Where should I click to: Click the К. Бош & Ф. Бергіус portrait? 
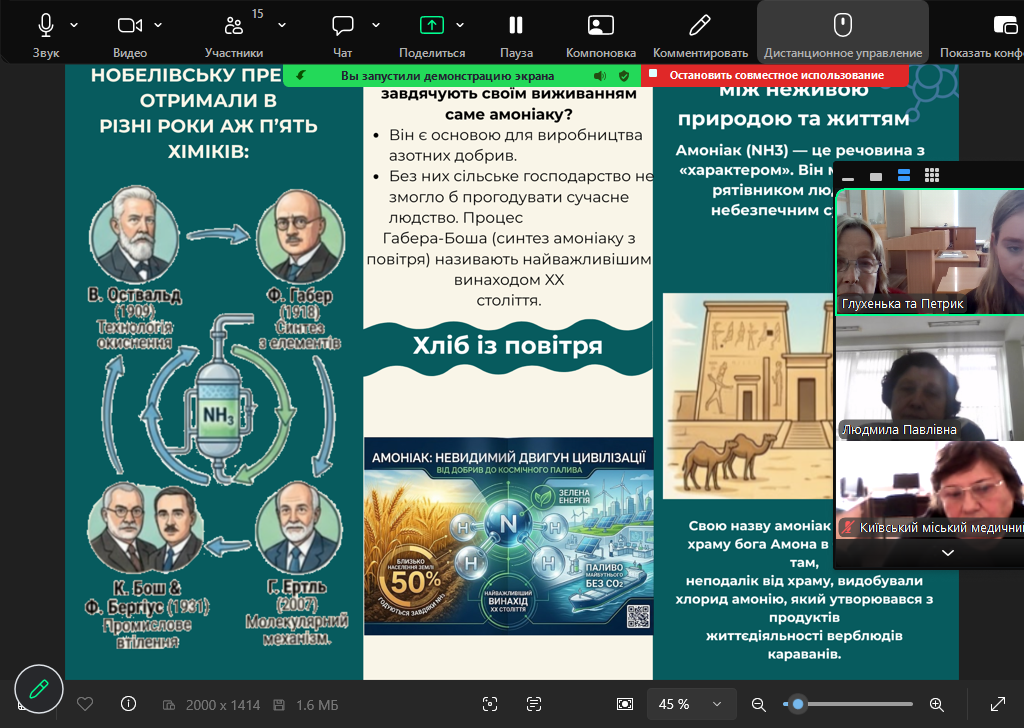pos(145,529)
